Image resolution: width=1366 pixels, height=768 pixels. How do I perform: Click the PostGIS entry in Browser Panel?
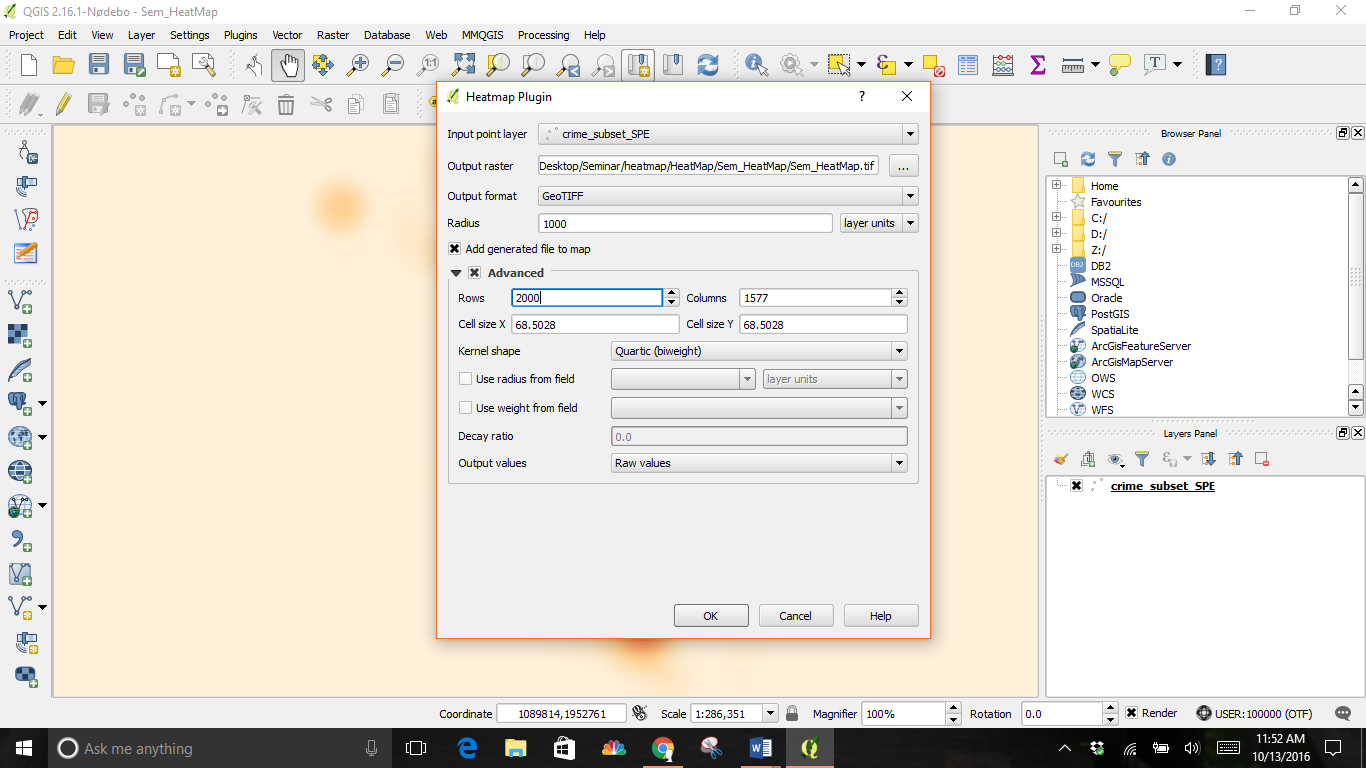pyautogui.click(x=1109, y=314)
